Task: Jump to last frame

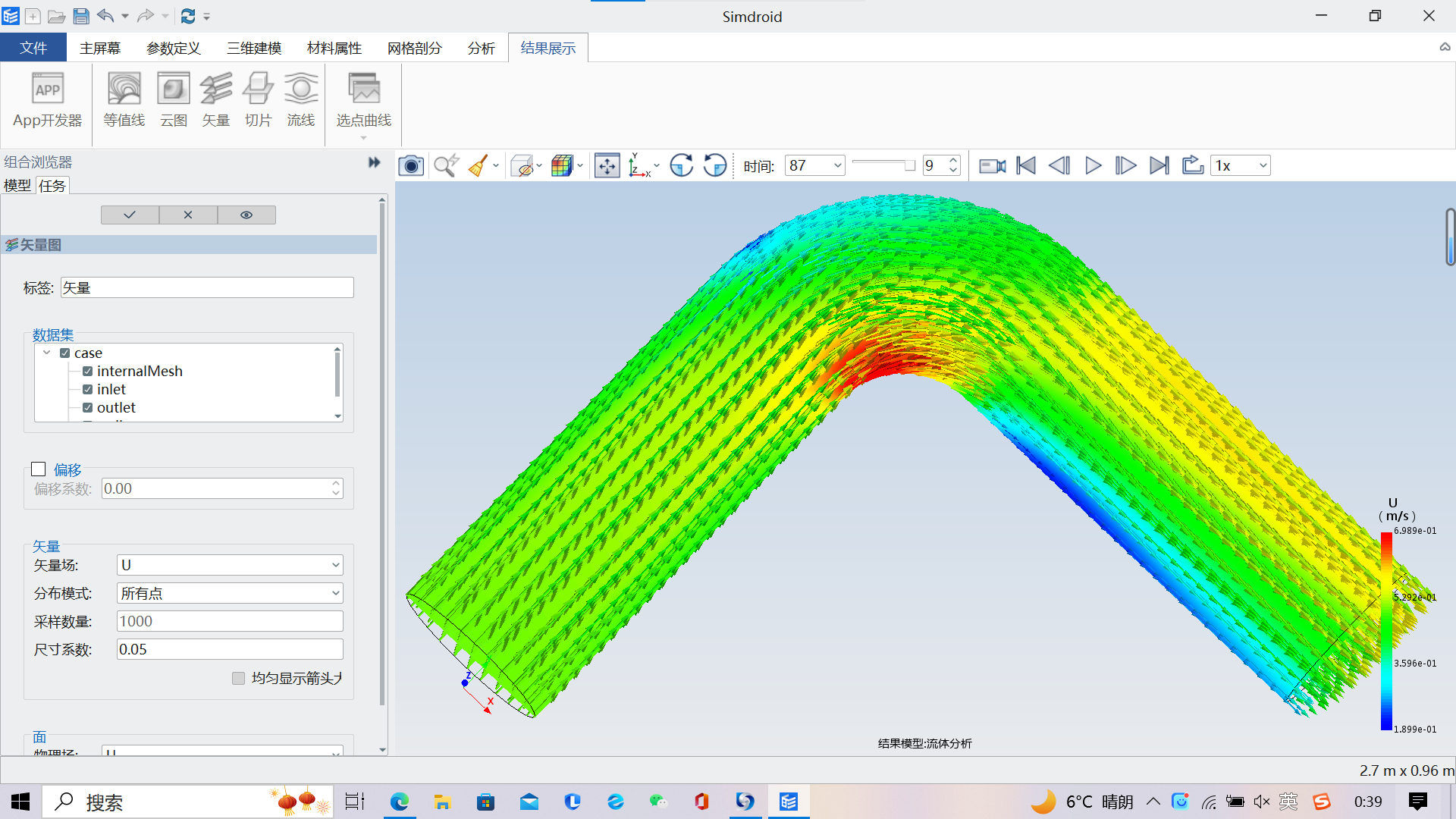Action: pyautogui.click(x=1159, y=165)
